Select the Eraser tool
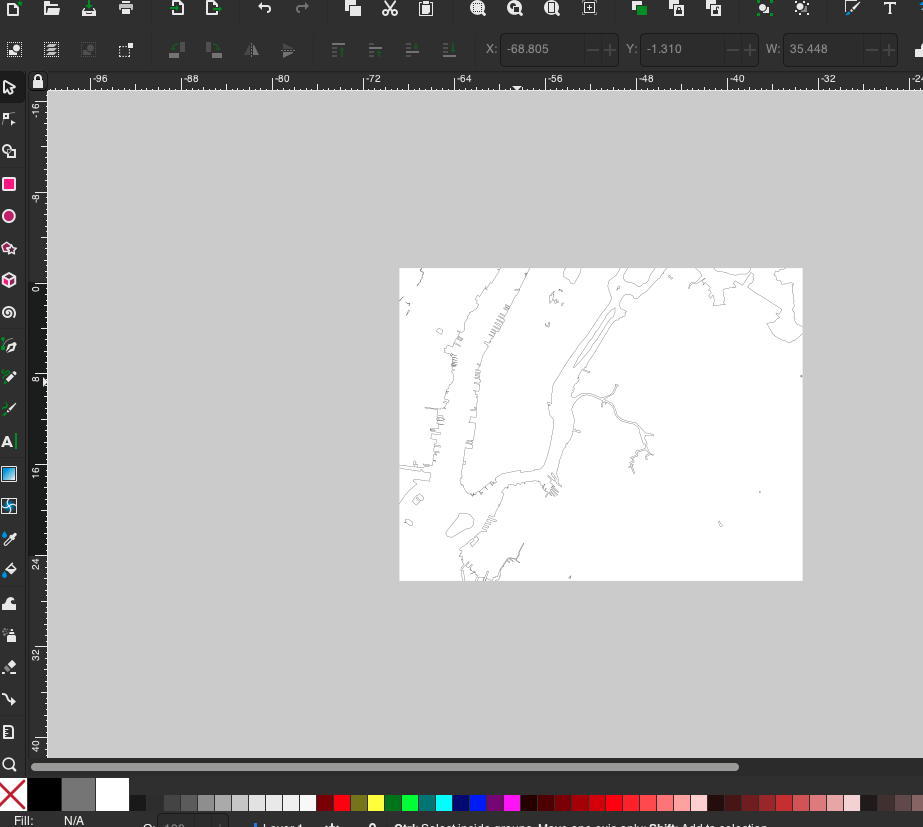The height and width of the screenshot is (827, 923). pos(9,667)
